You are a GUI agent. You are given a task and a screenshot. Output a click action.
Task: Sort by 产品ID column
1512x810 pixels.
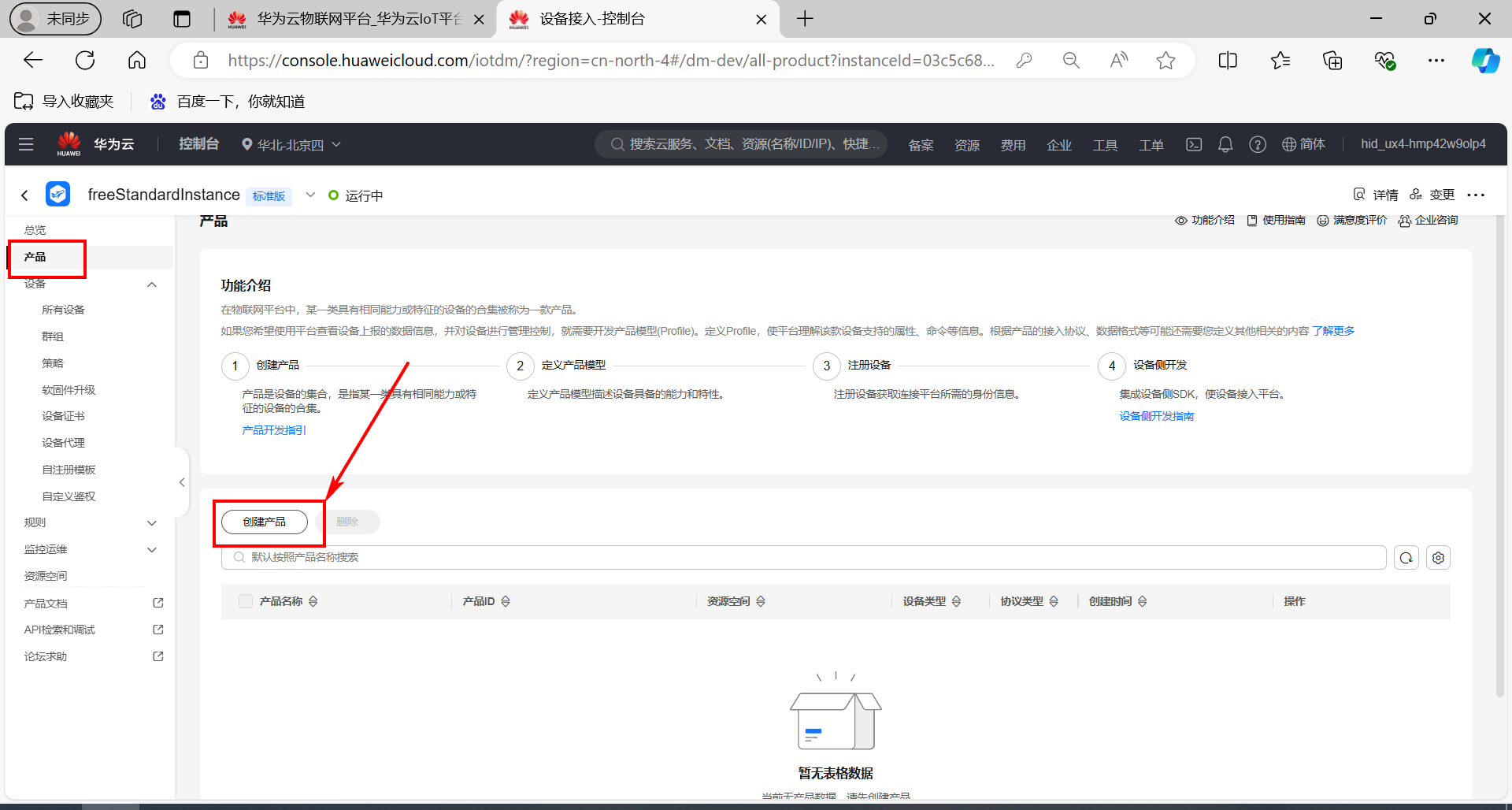pyautogui.click(x=506, y=601)
